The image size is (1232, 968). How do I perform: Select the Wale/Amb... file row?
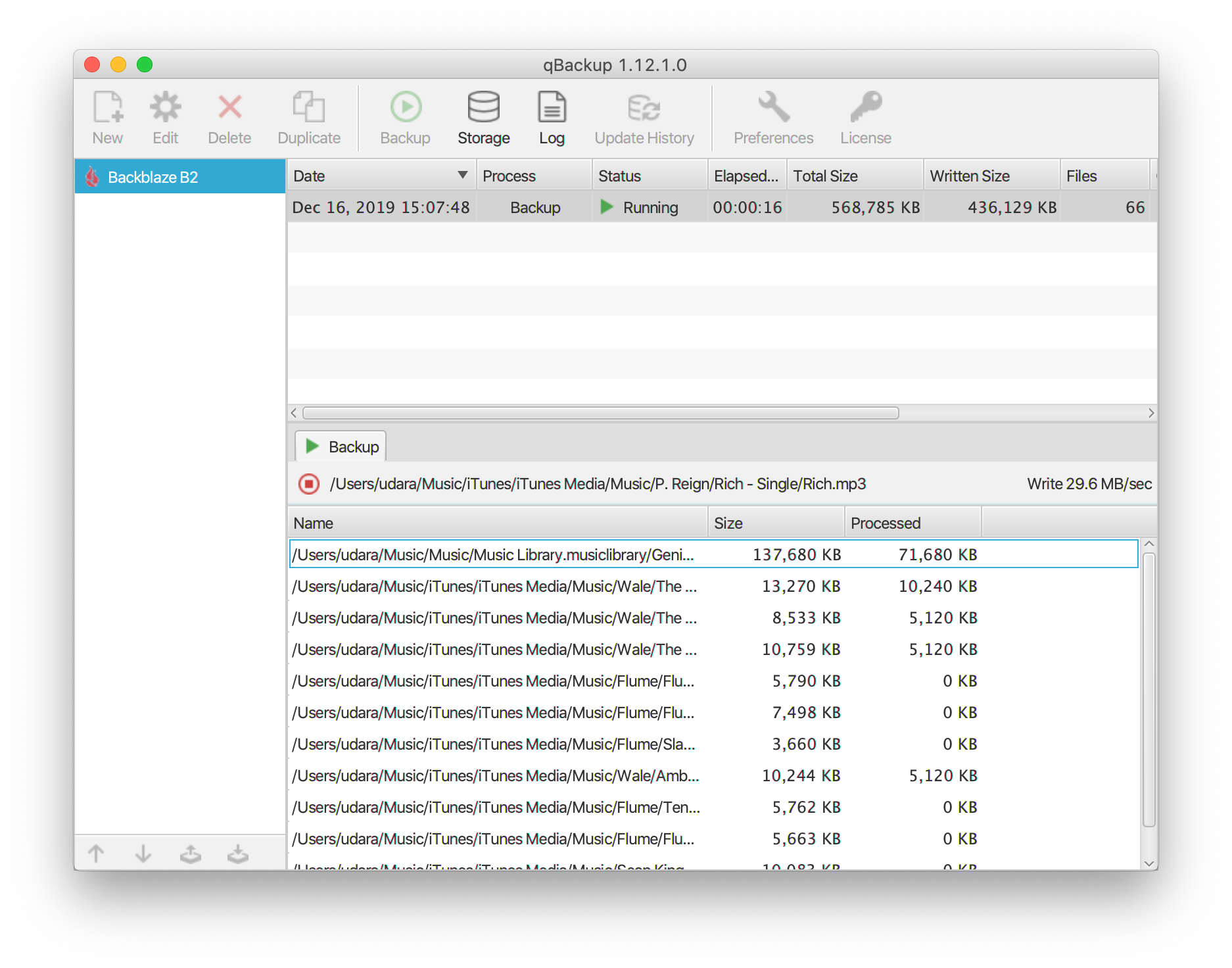click(713, 775)
